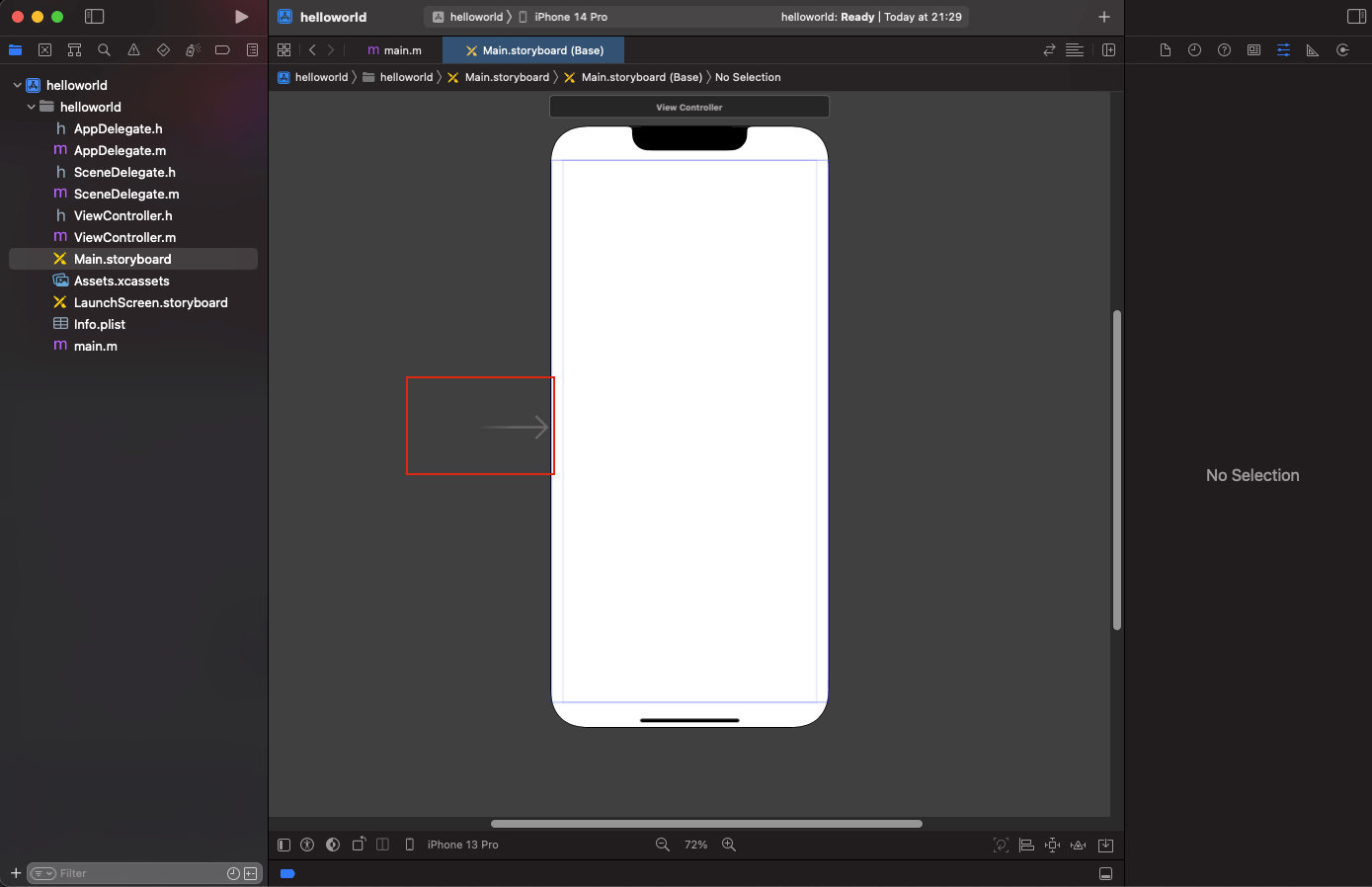Toggle the document outline in canvas bar

(x=284, y=845)
